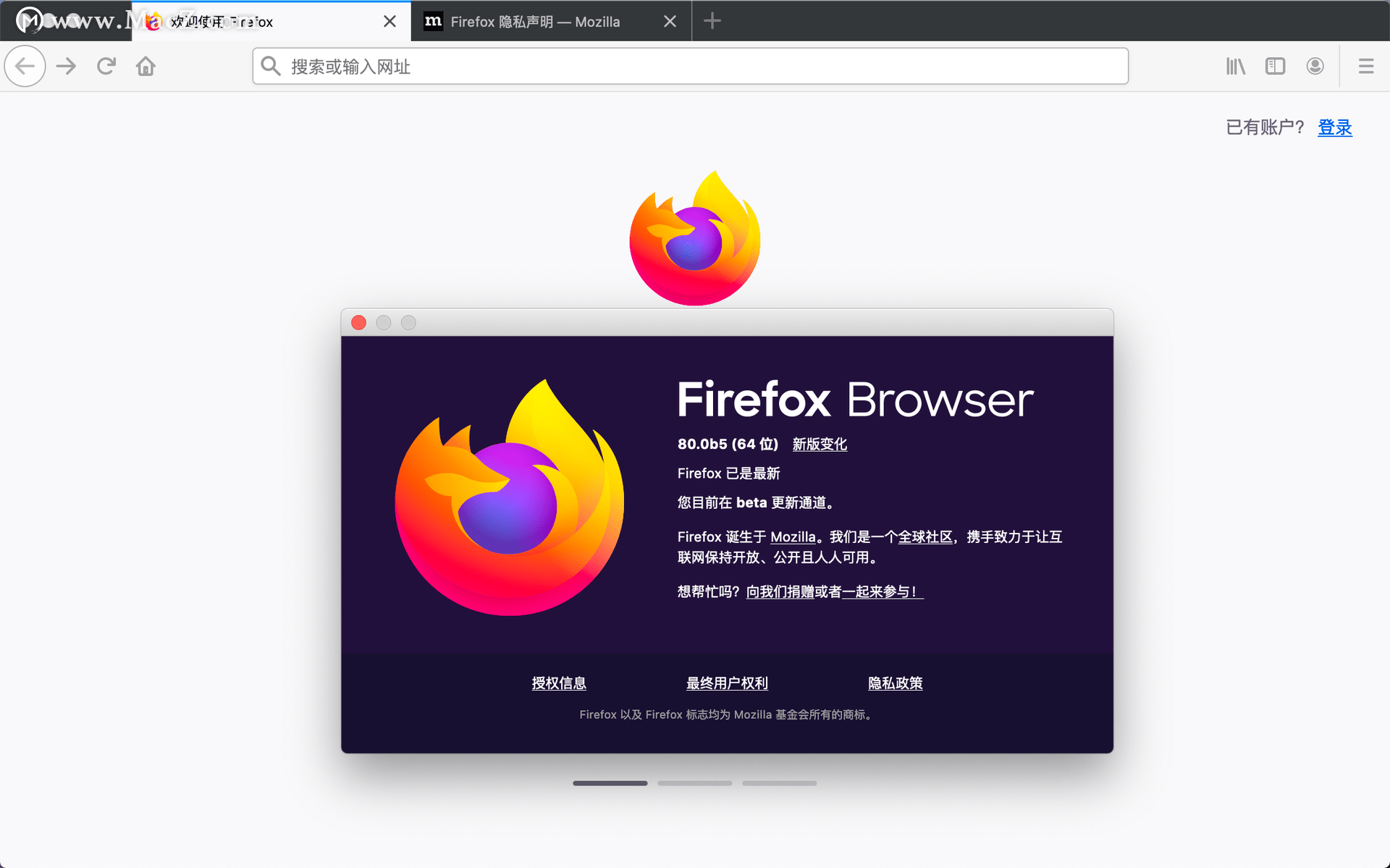
Task: Open 授权信息 licensing link
Action: (x=559, y=683)
